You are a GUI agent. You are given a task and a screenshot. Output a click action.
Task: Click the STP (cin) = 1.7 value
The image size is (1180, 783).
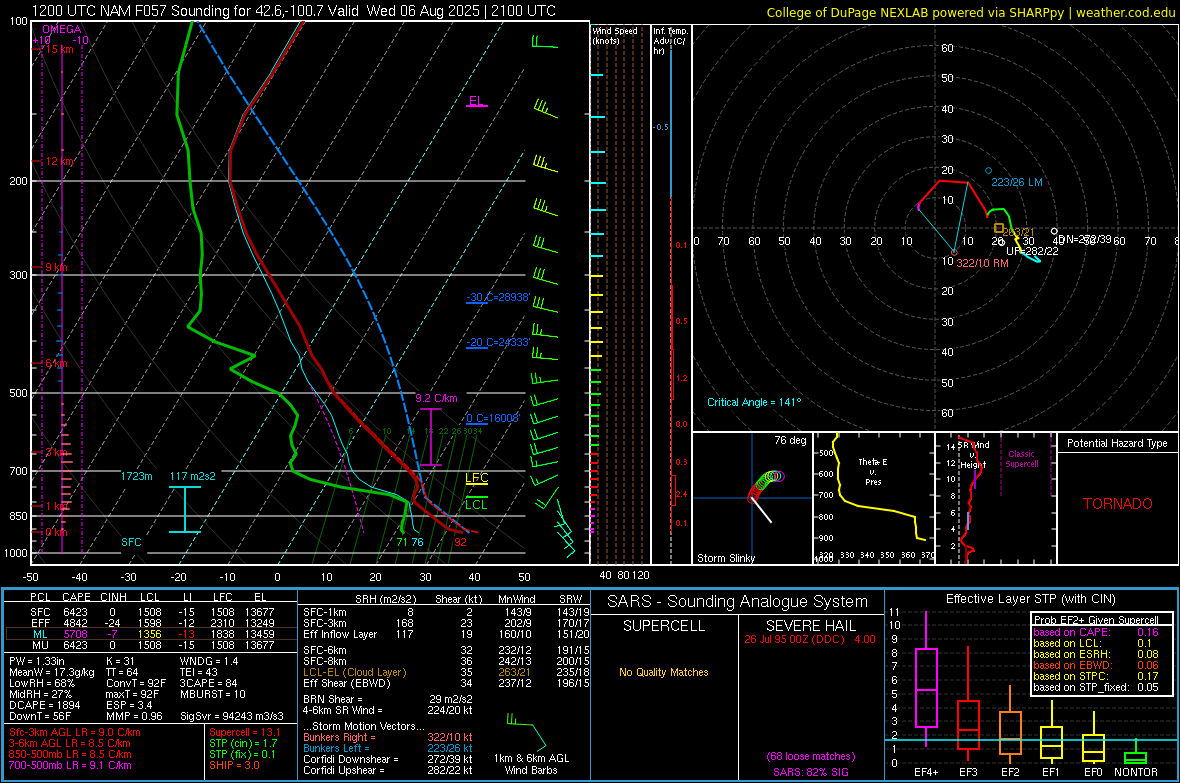click(243, 743)
